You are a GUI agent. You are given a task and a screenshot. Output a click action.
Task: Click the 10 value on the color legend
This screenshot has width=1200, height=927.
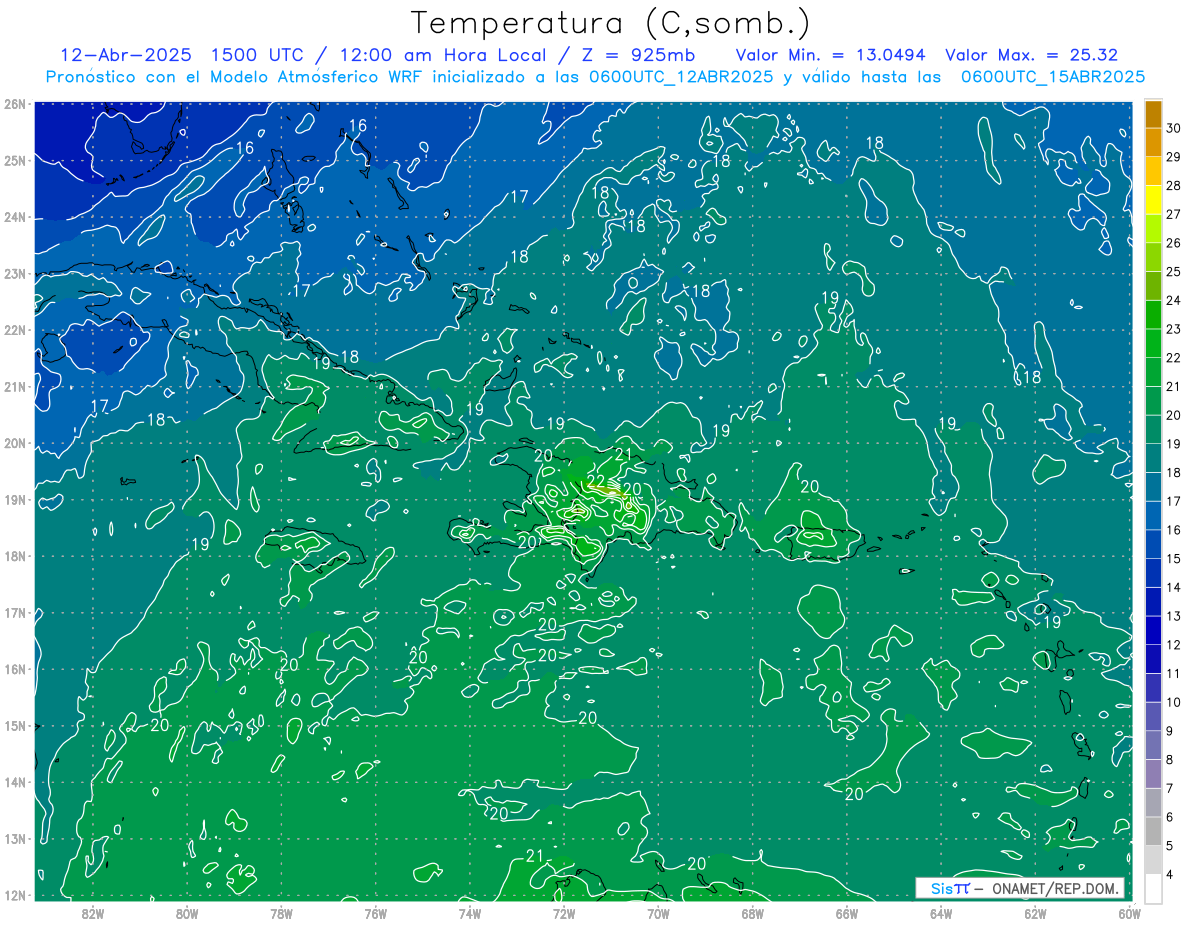coord(1173,702)
